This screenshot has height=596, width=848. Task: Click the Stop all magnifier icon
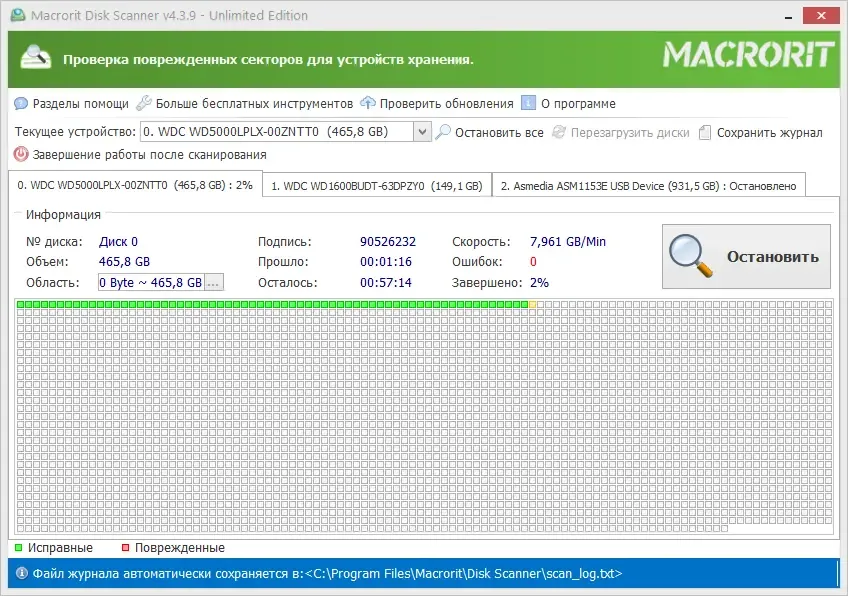tap(443, 132)
